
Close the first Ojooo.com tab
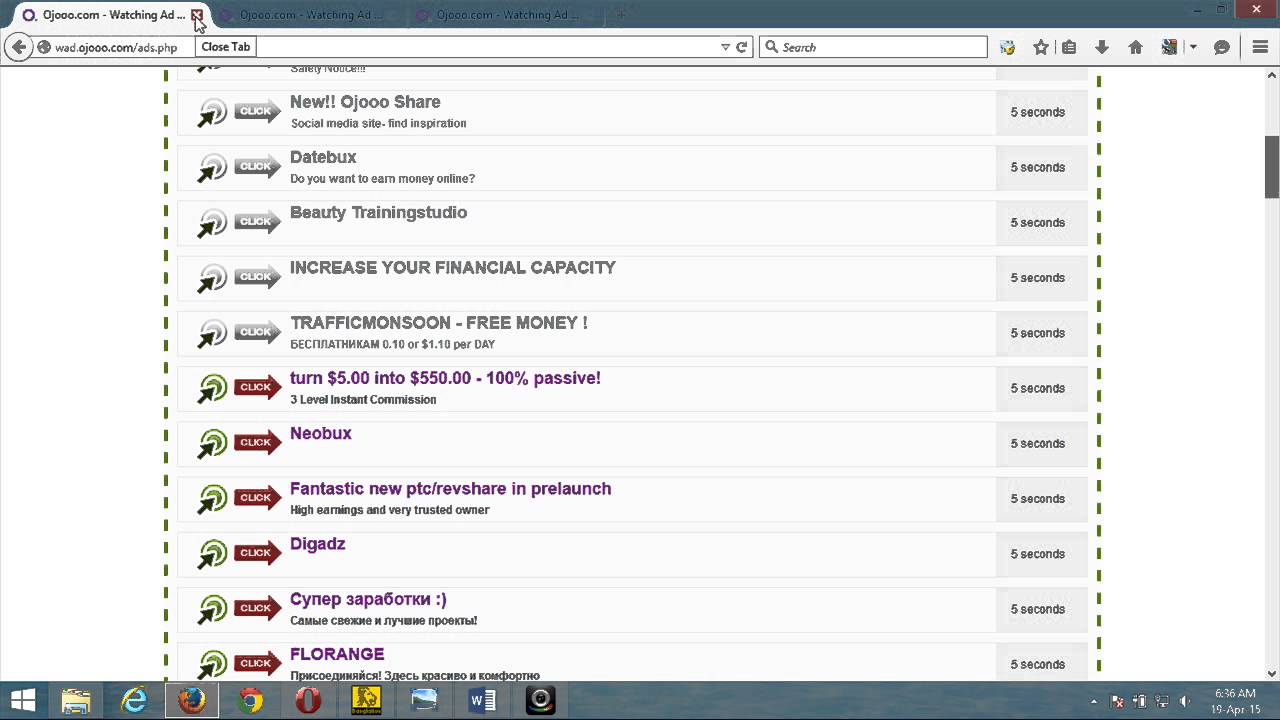[x=197, y=15]
